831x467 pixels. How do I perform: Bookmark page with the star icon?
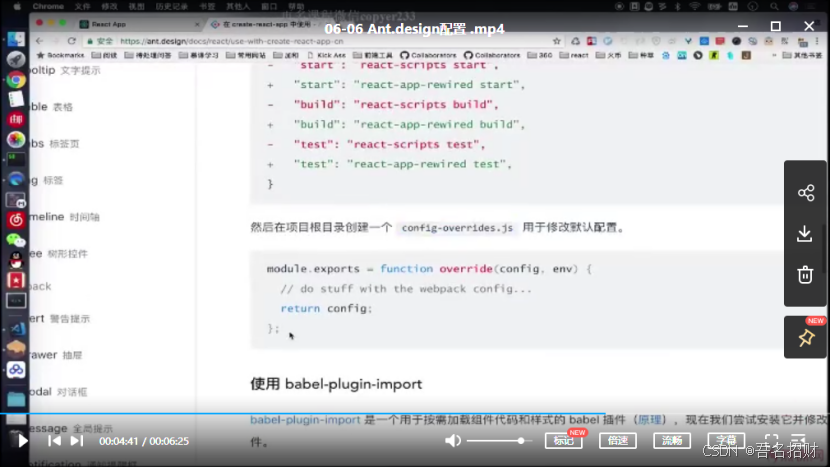[556, 41]
